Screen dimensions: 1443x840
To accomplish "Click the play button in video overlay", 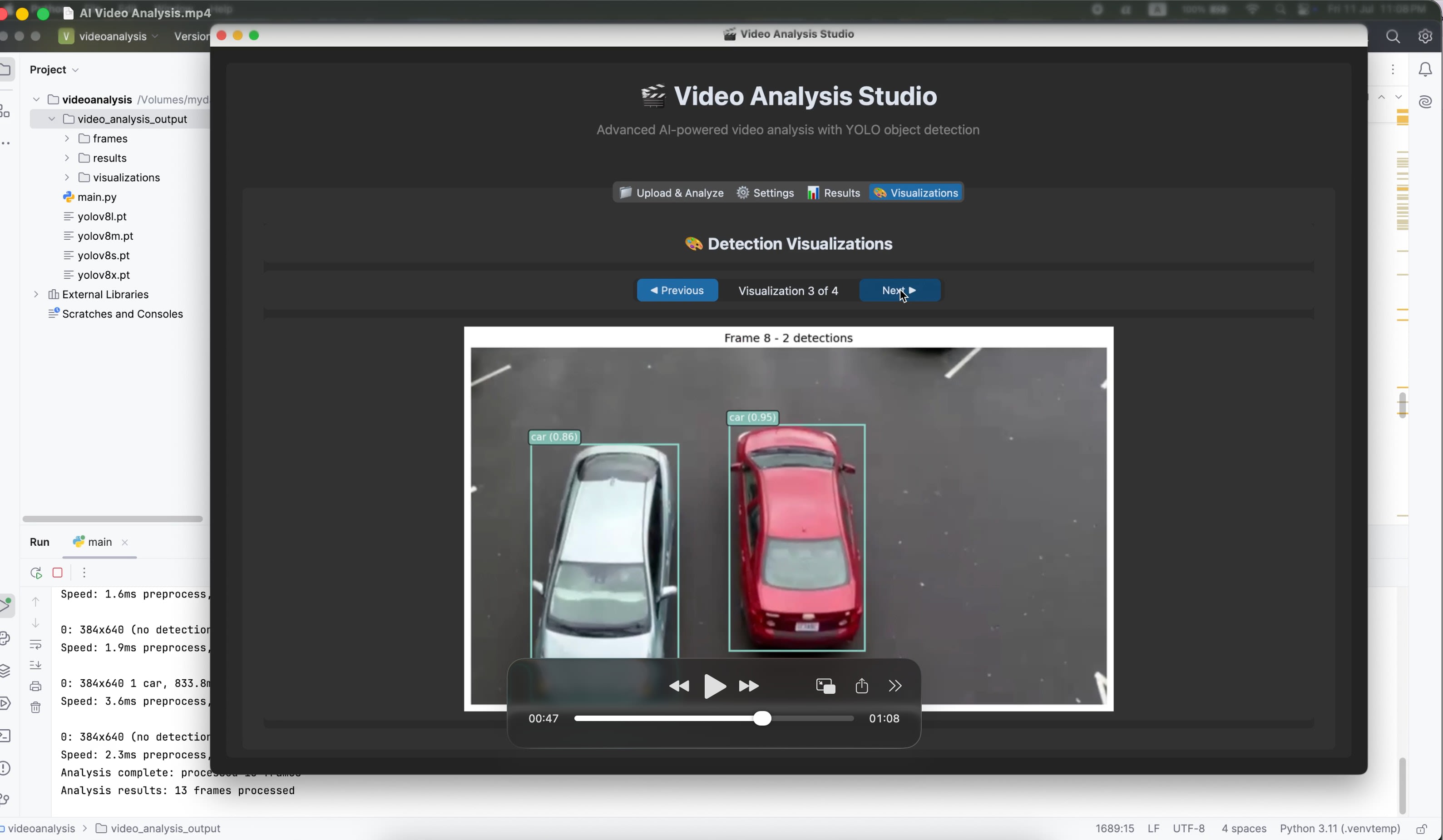I will pos(714,686).
